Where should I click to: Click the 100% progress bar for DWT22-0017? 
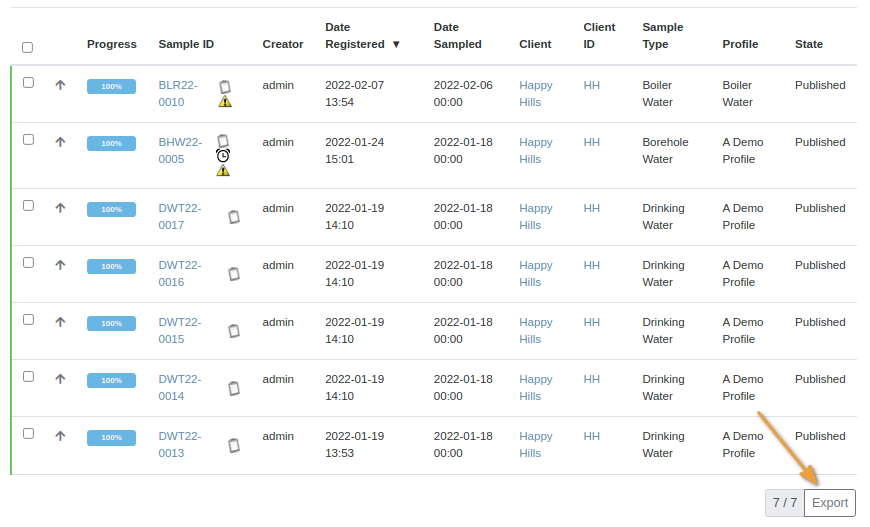point(111,210)
